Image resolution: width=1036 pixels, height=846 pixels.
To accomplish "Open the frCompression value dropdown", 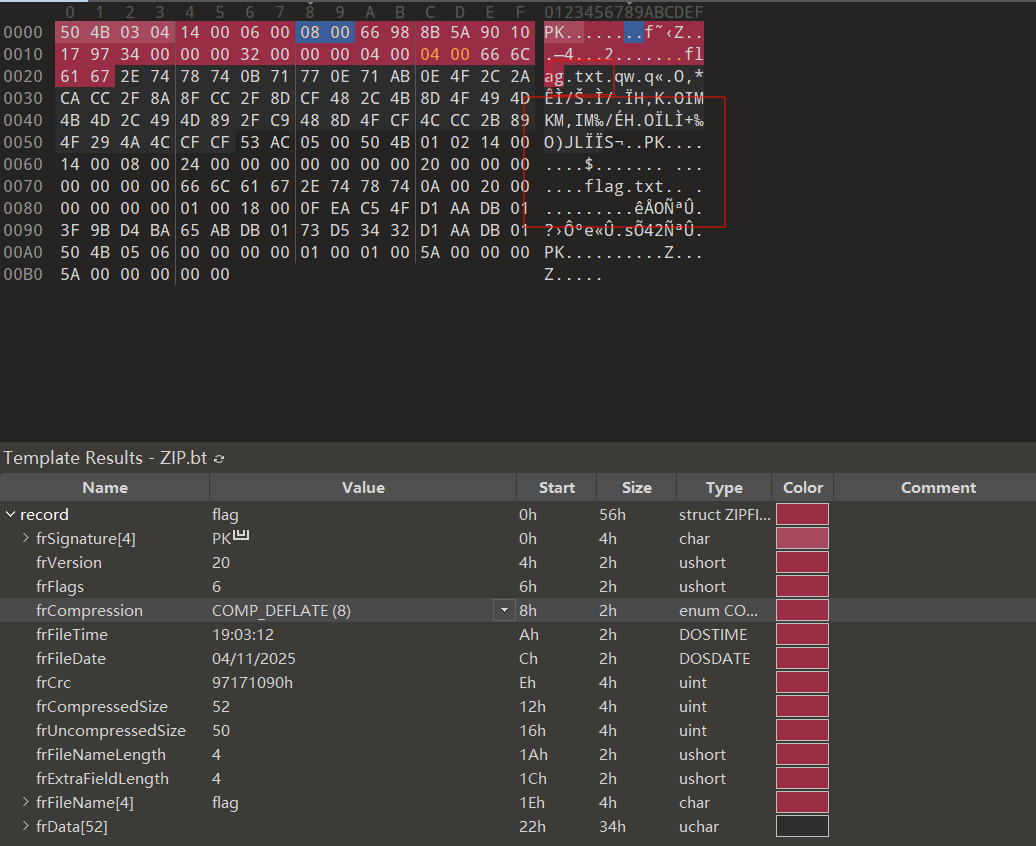I will 504,610.
